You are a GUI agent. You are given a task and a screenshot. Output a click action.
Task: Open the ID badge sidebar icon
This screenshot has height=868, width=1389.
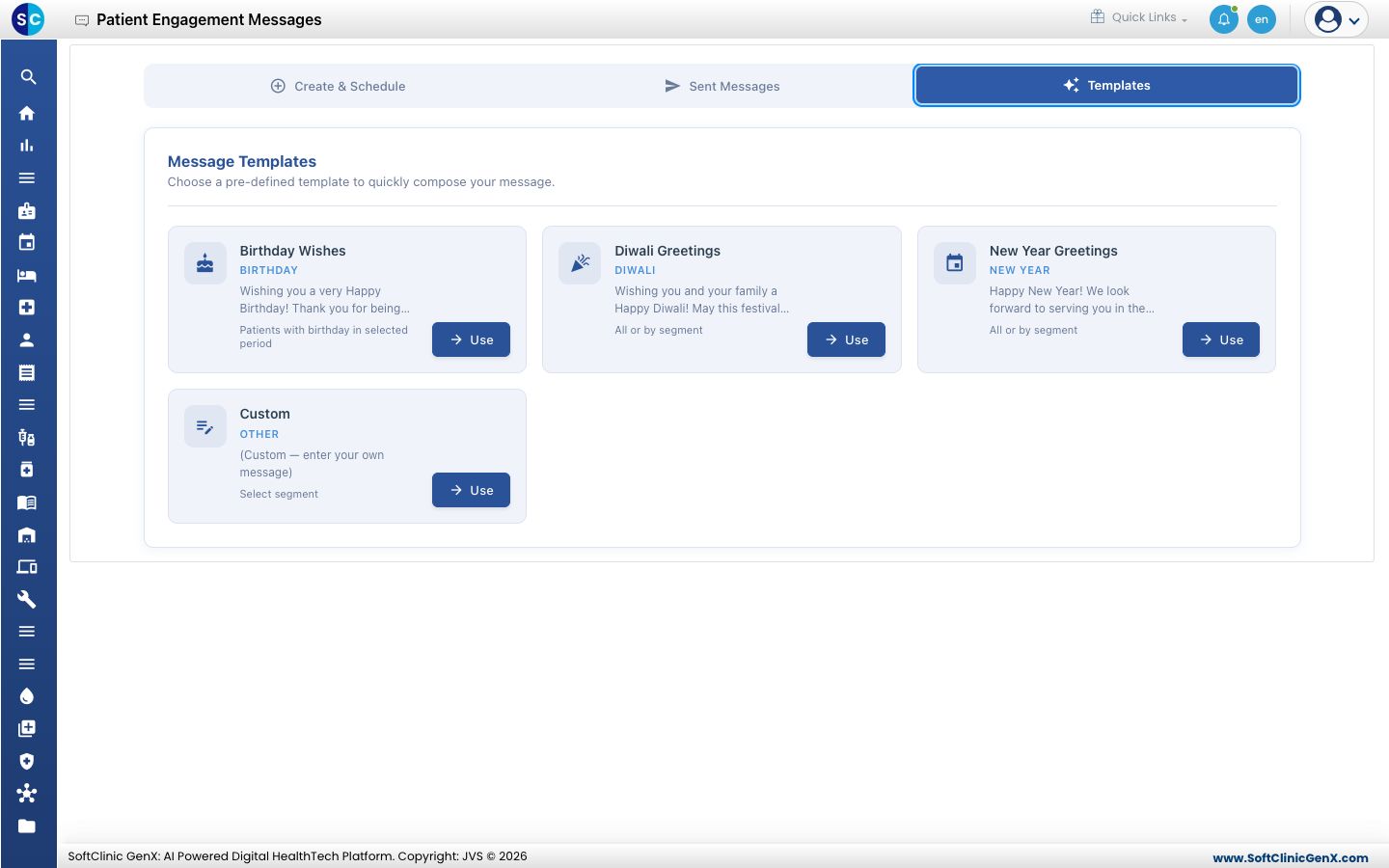[x=27, y=210]
